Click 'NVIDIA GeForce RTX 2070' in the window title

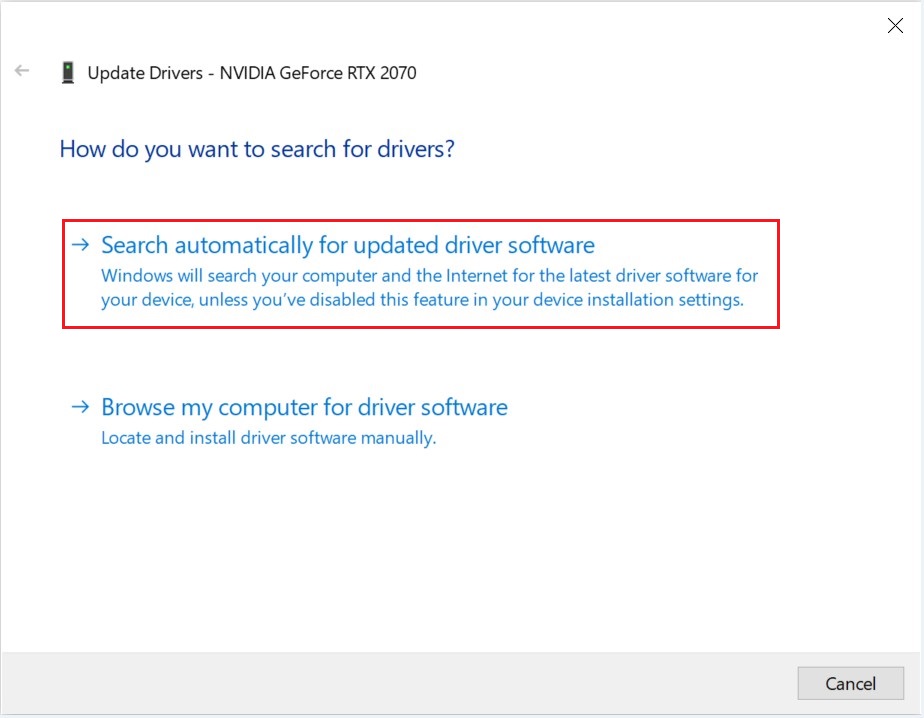click(x=318, y=73)
